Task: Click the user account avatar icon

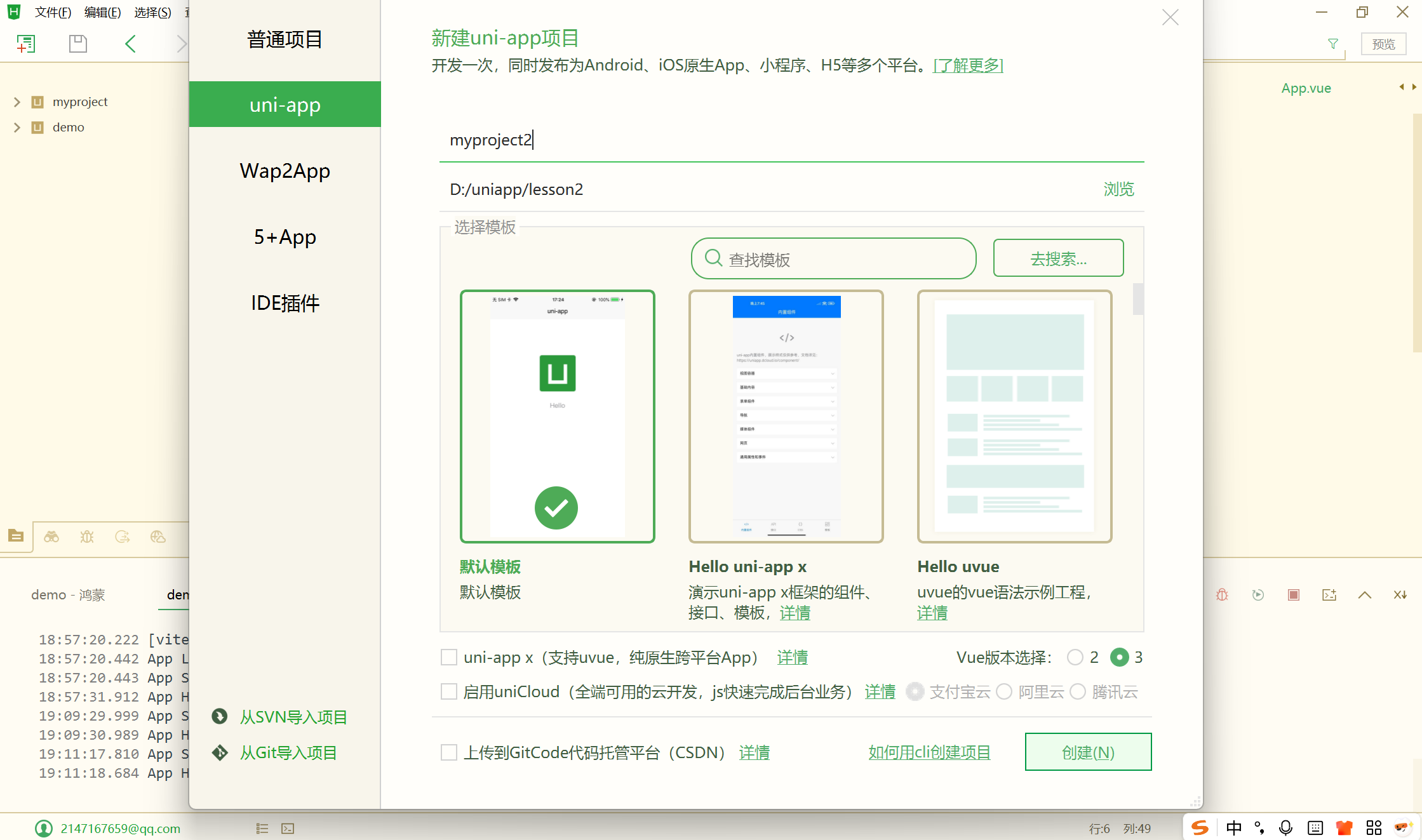Action: [x=44, y=829]
